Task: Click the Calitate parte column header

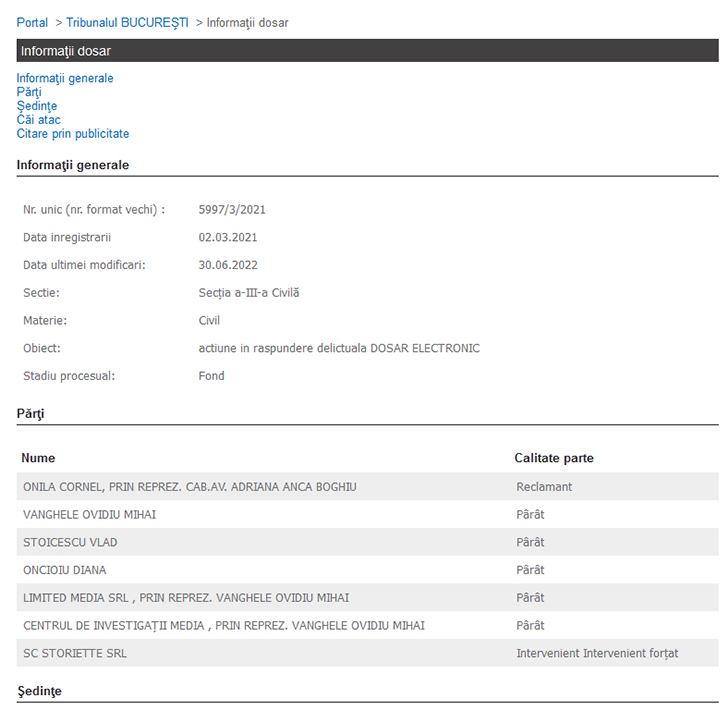Action: coord(554,458)
